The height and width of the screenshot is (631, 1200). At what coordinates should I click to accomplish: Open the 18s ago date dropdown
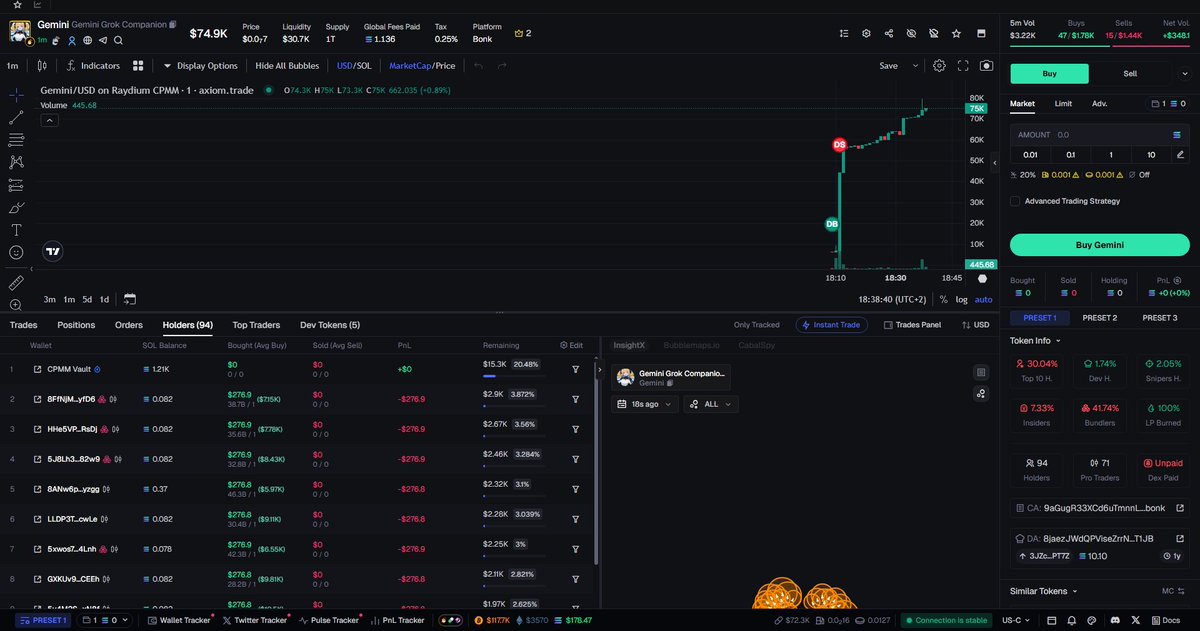pos(645,404)
